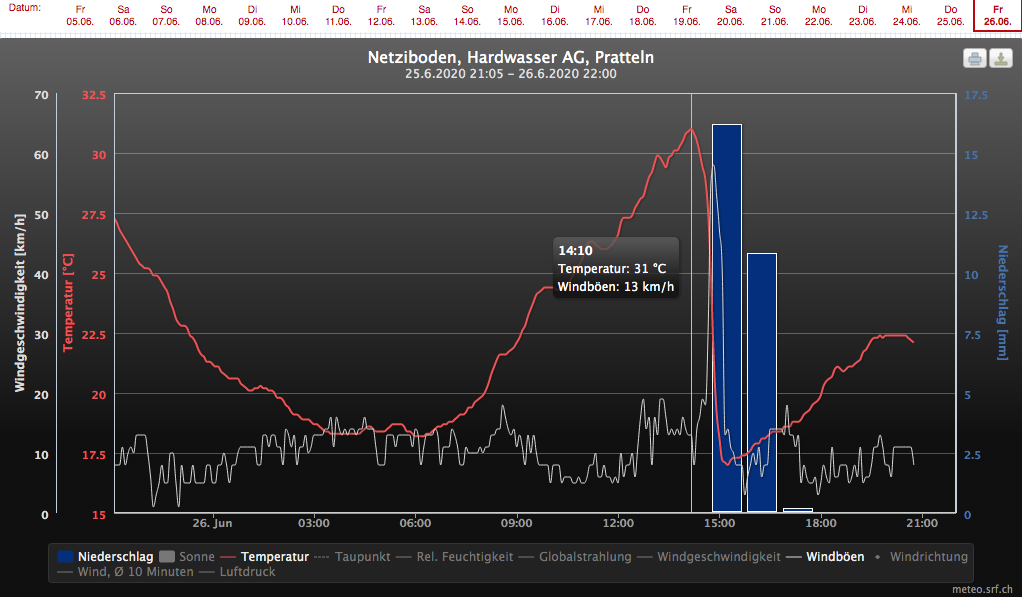Viewport: 1022px width, 597px height.
Task: Enable the Globalstrahlung series
Action: pyautogui.click(x=575, y=557)
